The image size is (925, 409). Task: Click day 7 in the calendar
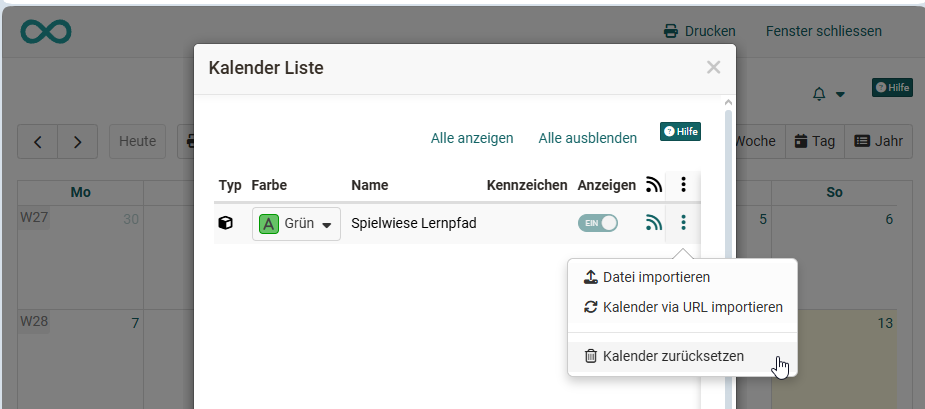click(135, 323)
